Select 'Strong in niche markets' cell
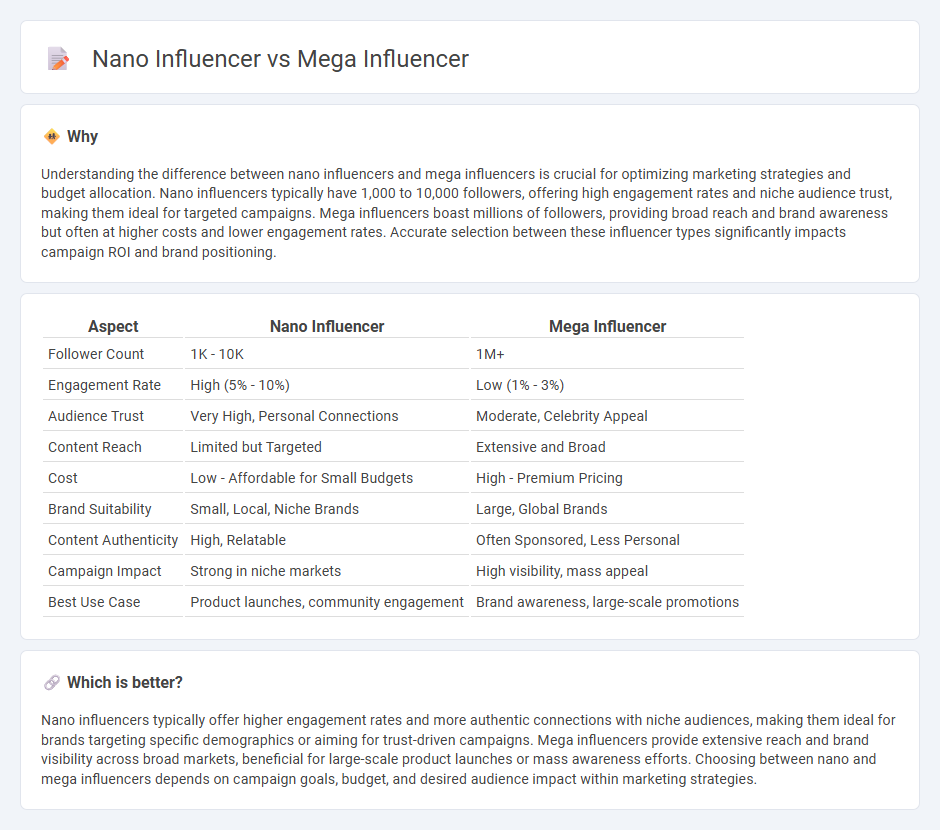Viewport: 940px width, 830px height. 266,571
